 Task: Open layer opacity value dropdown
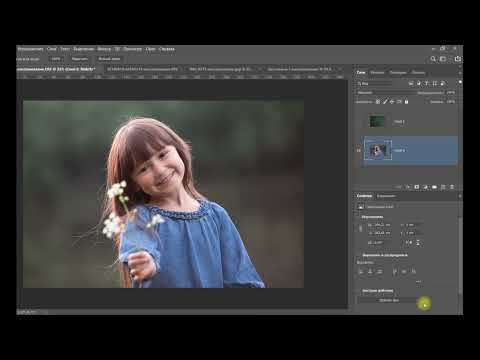pos(451,93)
